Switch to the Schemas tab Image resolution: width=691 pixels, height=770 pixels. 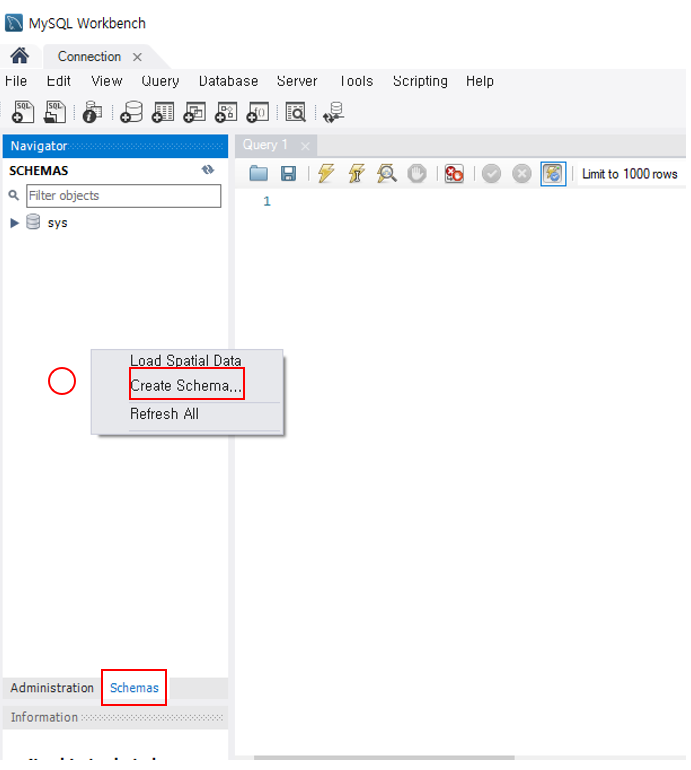tap(134, 688)
